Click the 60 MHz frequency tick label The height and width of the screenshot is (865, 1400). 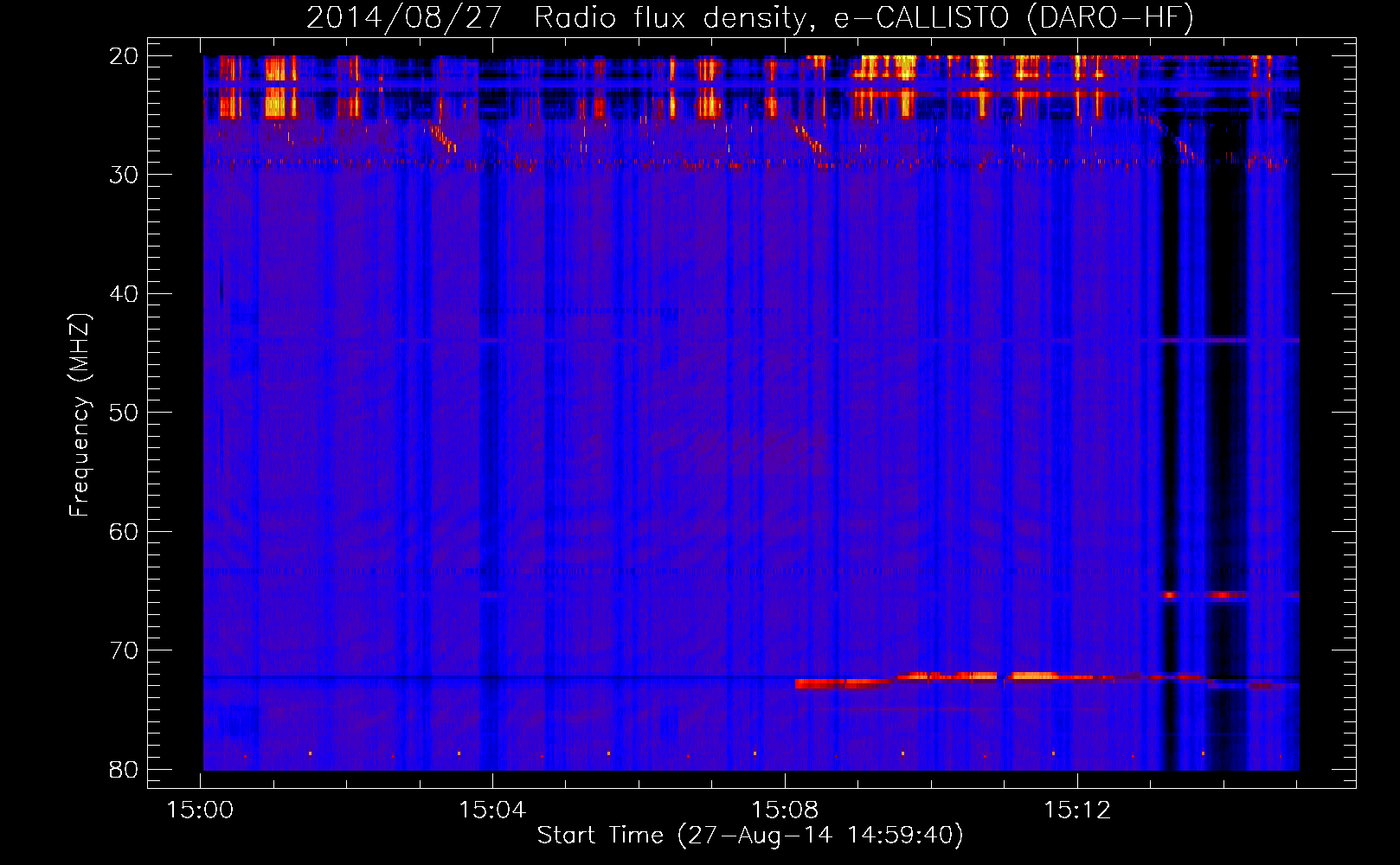point(124,531)
